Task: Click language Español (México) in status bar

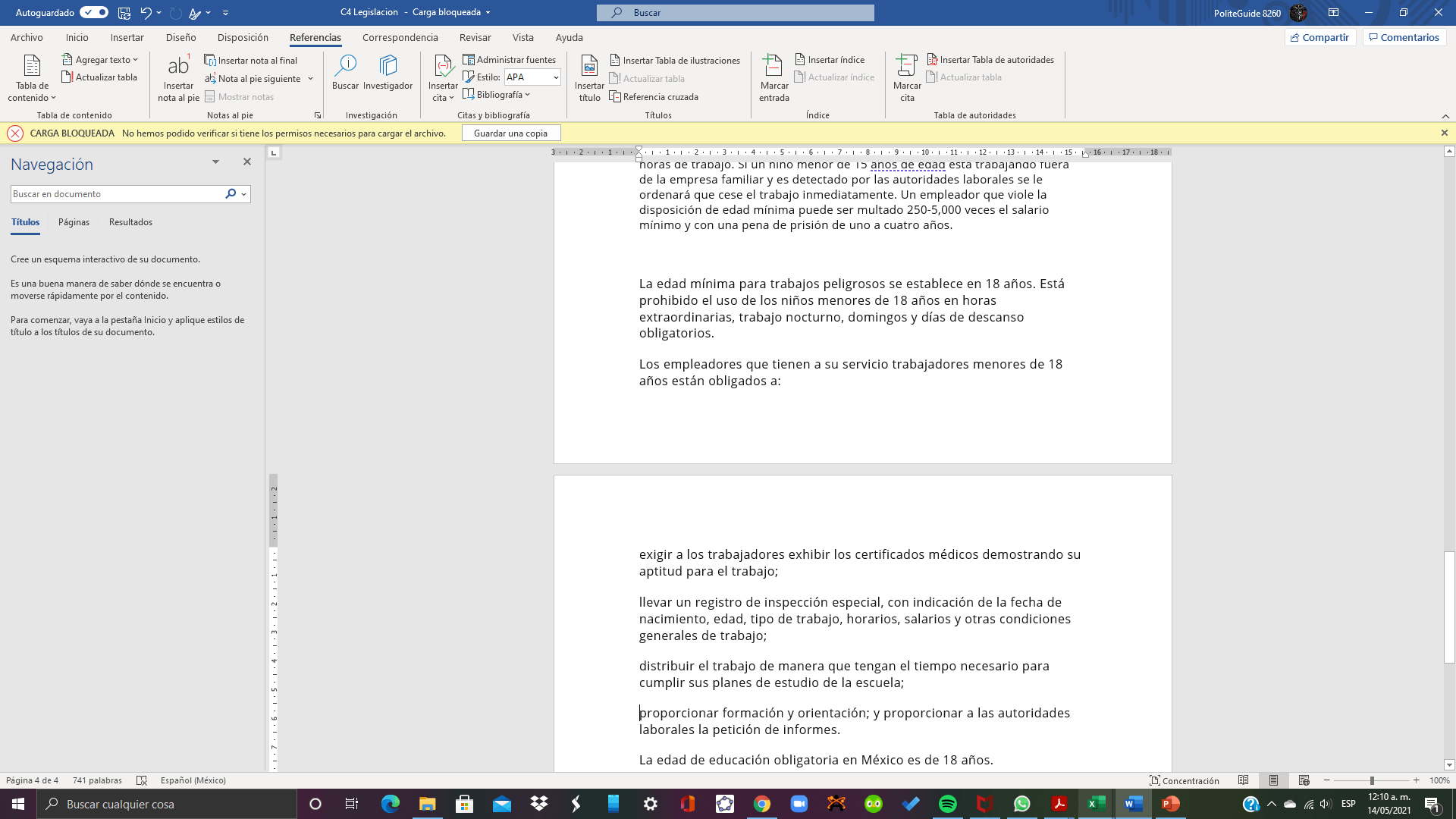Action: pos(193,780)
